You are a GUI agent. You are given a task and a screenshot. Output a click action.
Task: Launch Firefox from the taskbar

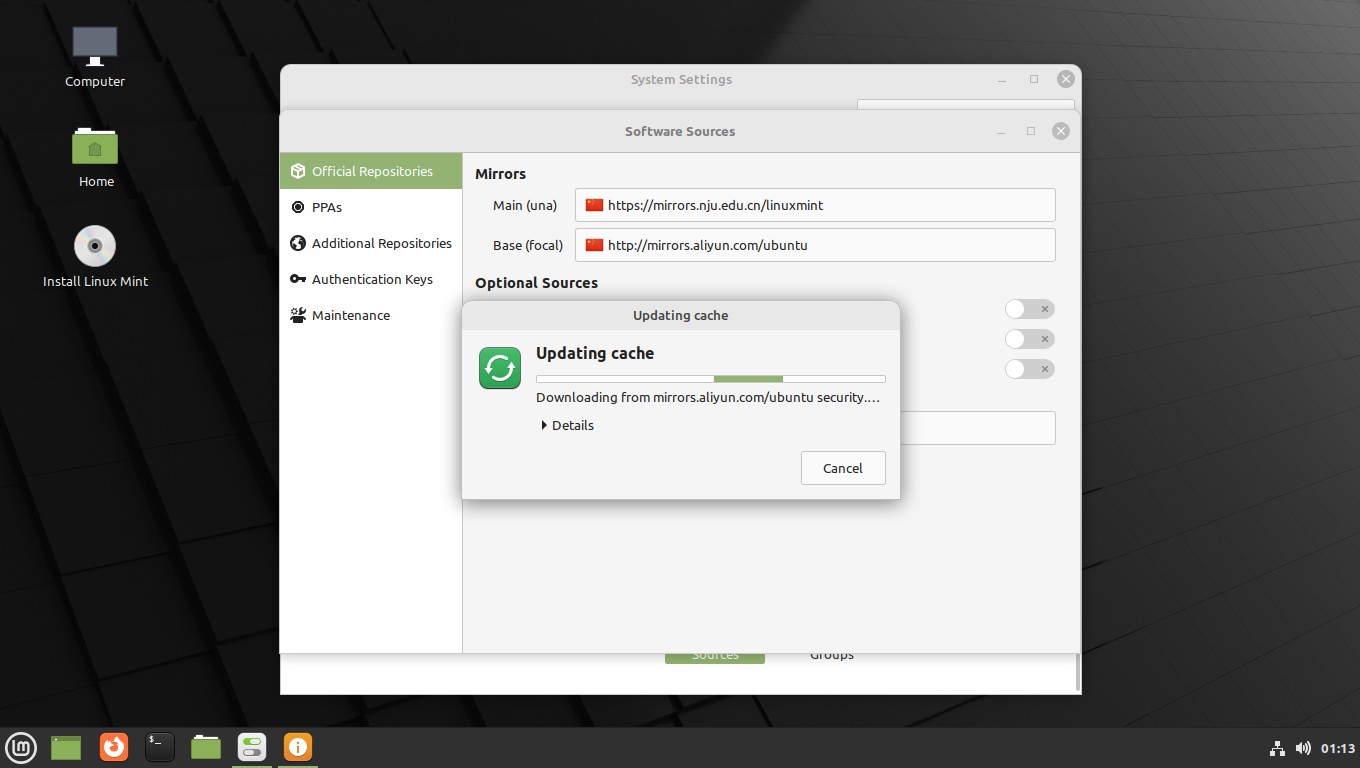113,747
